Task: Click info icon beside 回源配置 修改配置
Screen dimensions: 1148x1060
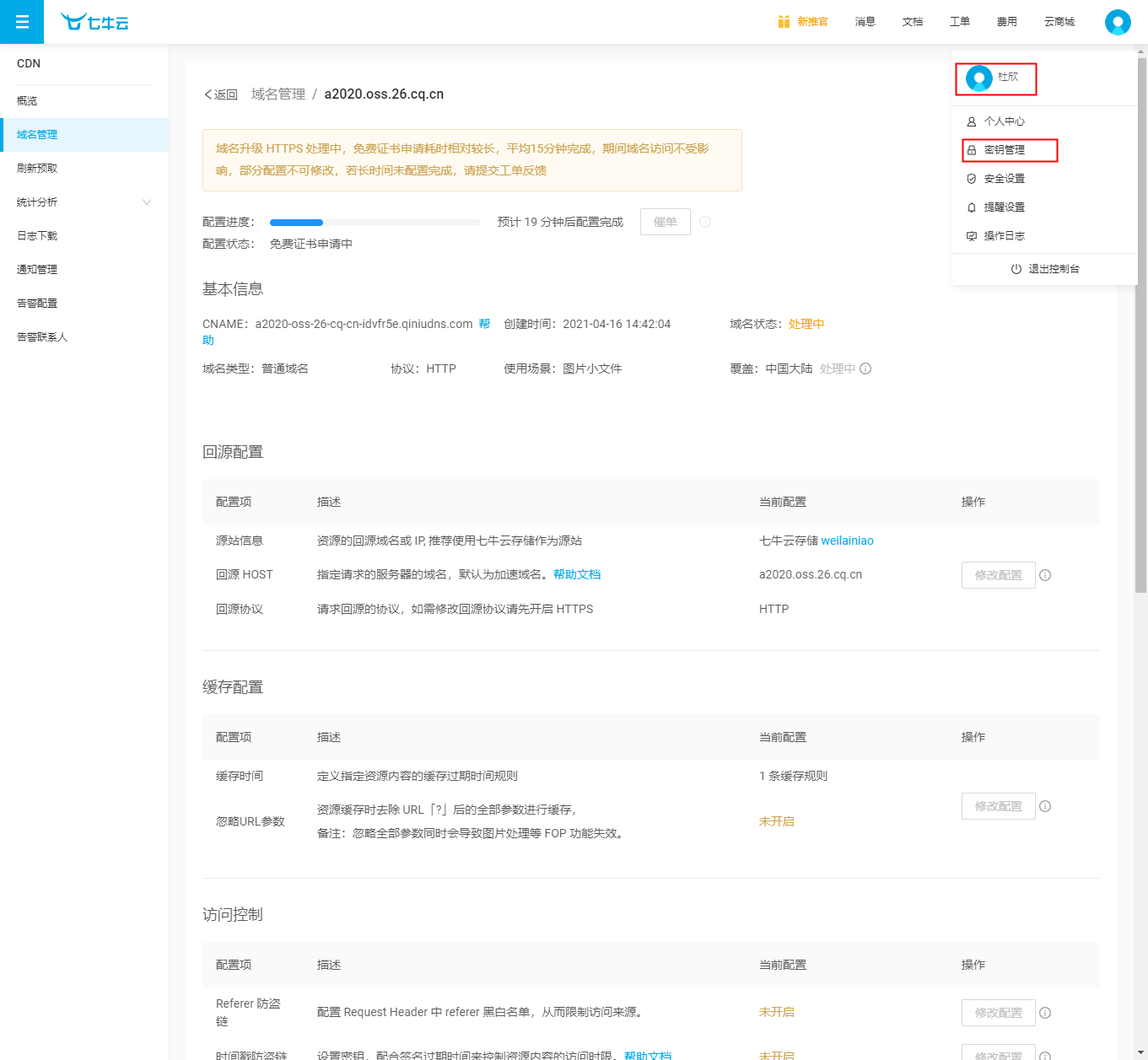Action: (x=1045, y=575)
